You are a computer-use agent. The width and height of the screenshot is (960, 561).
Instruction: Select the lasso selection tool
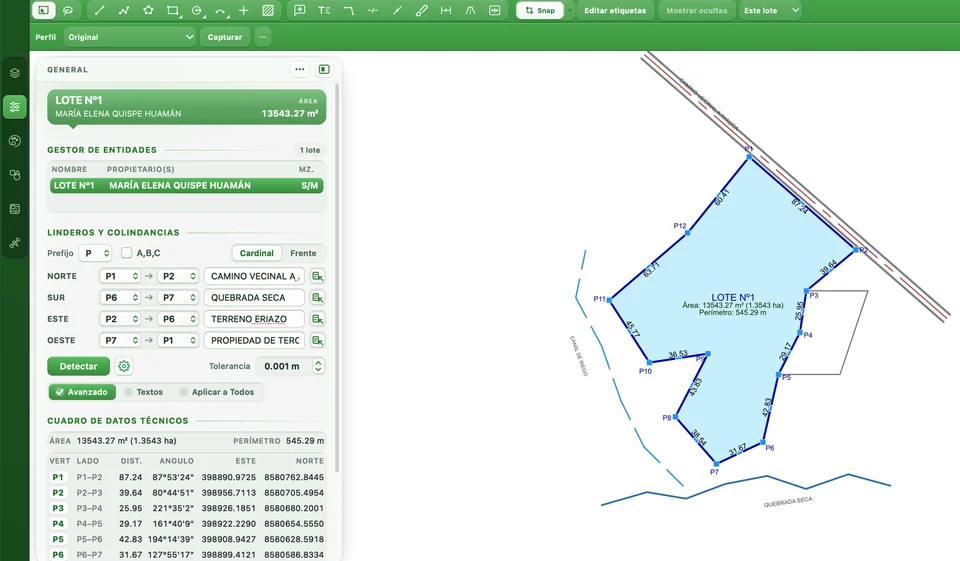pyautogui.click(x=68, y=10)
